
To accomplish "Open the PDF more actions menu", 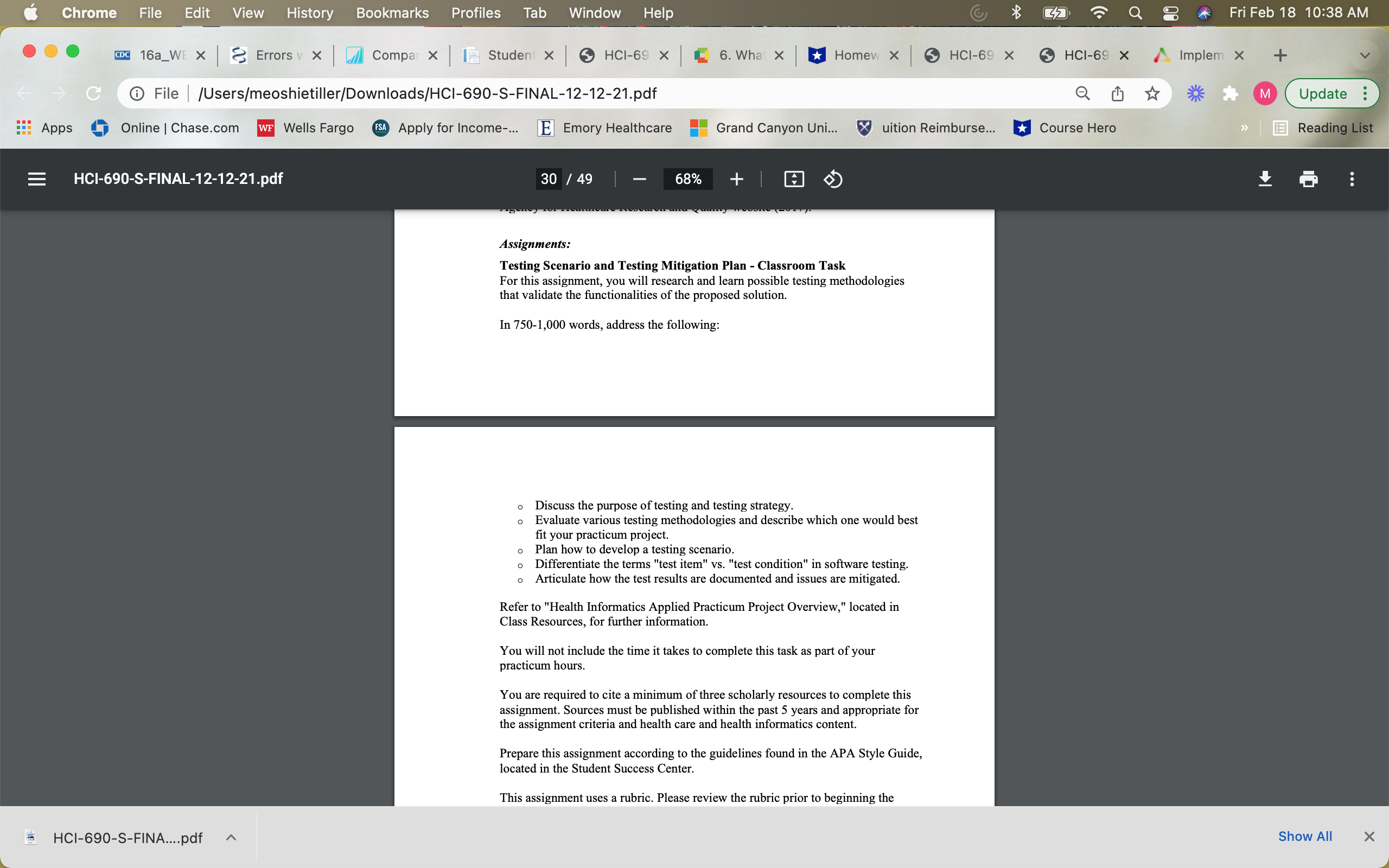I will click(x=1352, y=178).
